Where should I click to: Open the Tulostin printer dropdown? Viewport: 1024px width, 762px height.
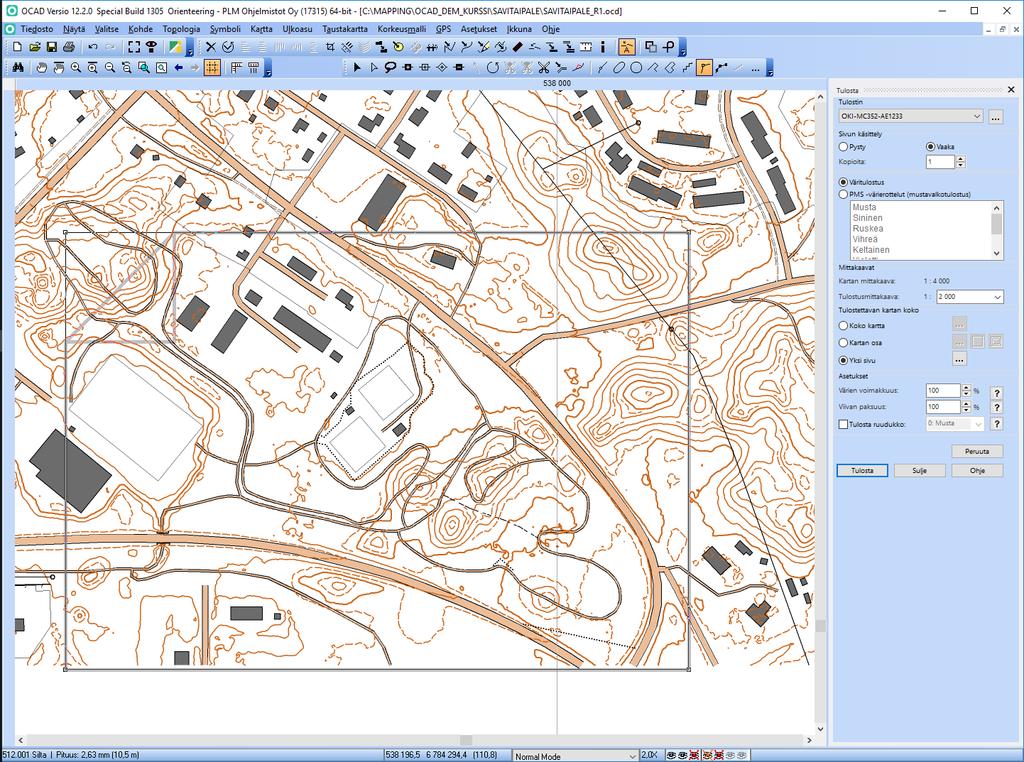pyautogui.click(x=910, y=116)
